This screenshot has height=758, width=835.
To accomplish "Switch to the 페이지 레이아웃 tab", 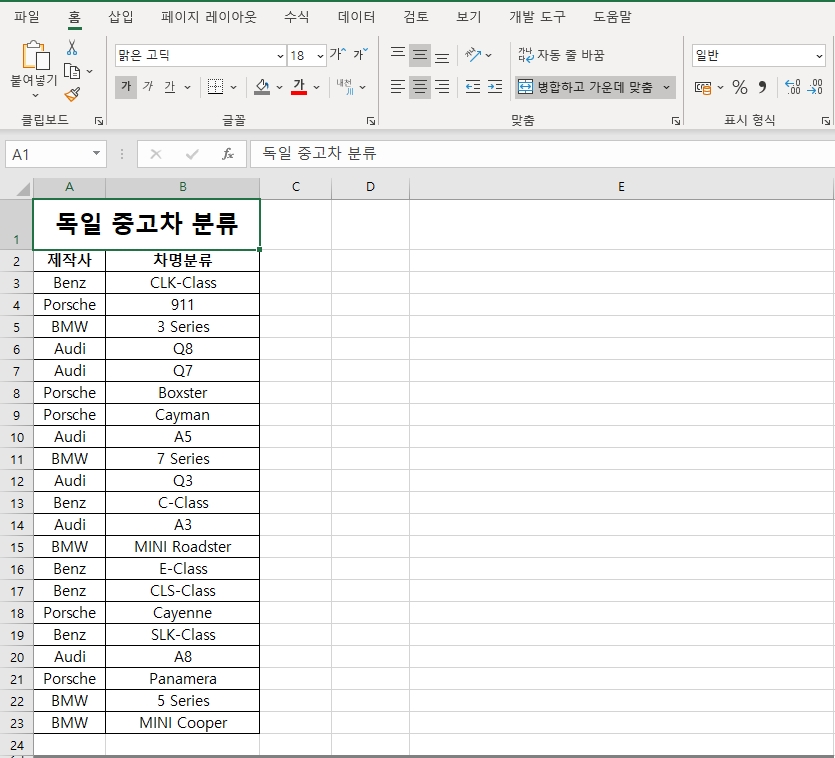I will click(x=209, y=17).
